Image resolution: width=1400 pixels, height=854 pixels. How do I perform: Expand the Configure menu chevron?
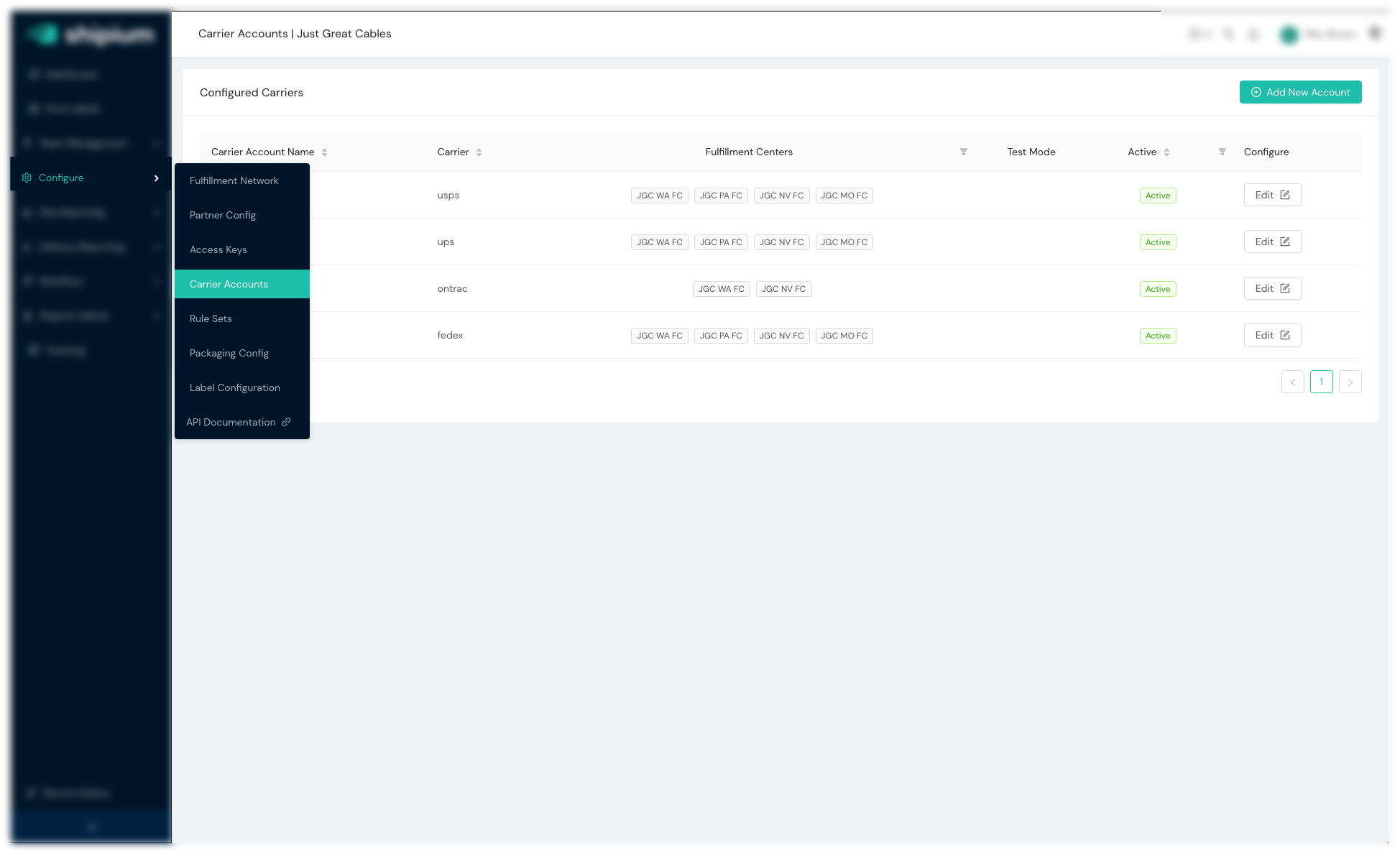156,178
